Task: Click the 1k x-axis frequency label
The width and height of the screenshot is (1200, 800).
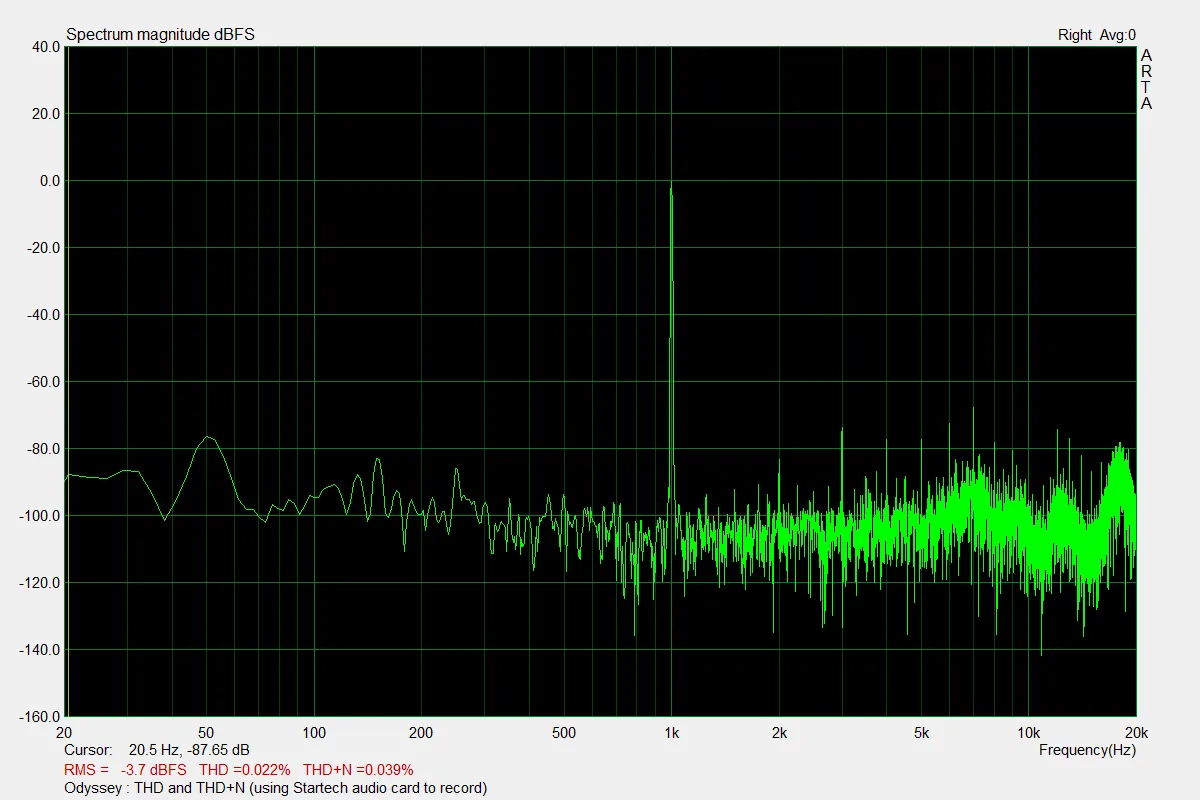Action: (x=671, y=733)
